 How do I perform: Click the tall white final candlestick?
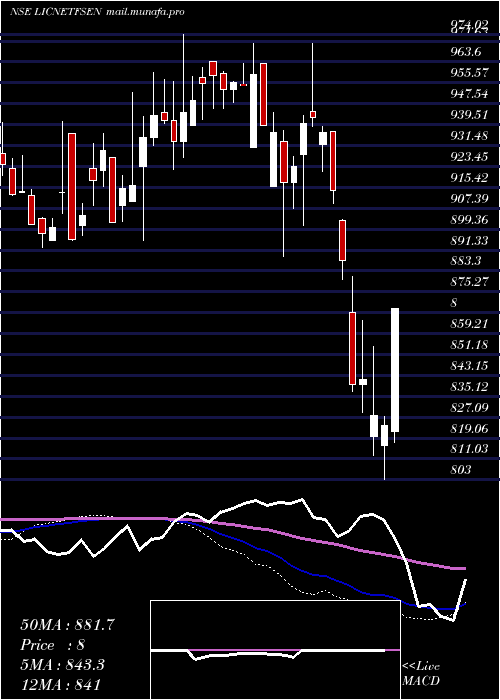coord(395,370)
